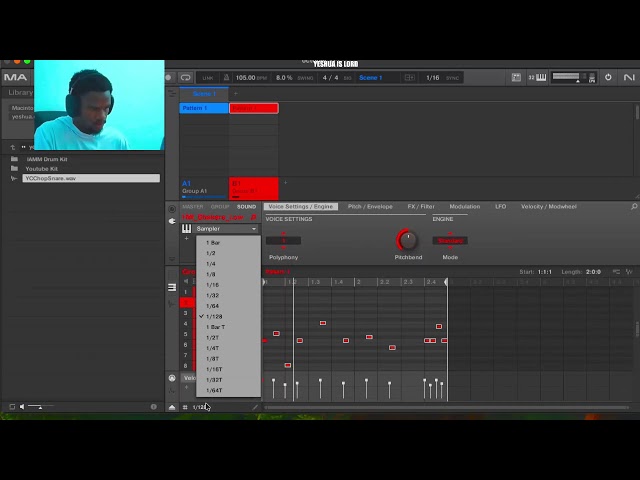
Task: Choose 1/4 step grid option
Action: [228, 264]
